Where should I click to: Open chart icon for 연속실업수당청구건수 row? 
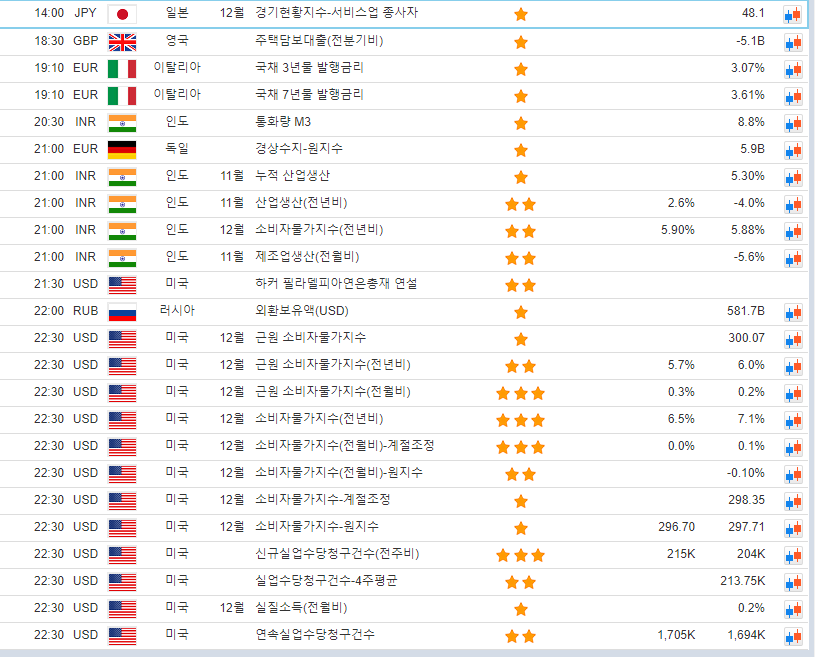(x=792, y=636)
